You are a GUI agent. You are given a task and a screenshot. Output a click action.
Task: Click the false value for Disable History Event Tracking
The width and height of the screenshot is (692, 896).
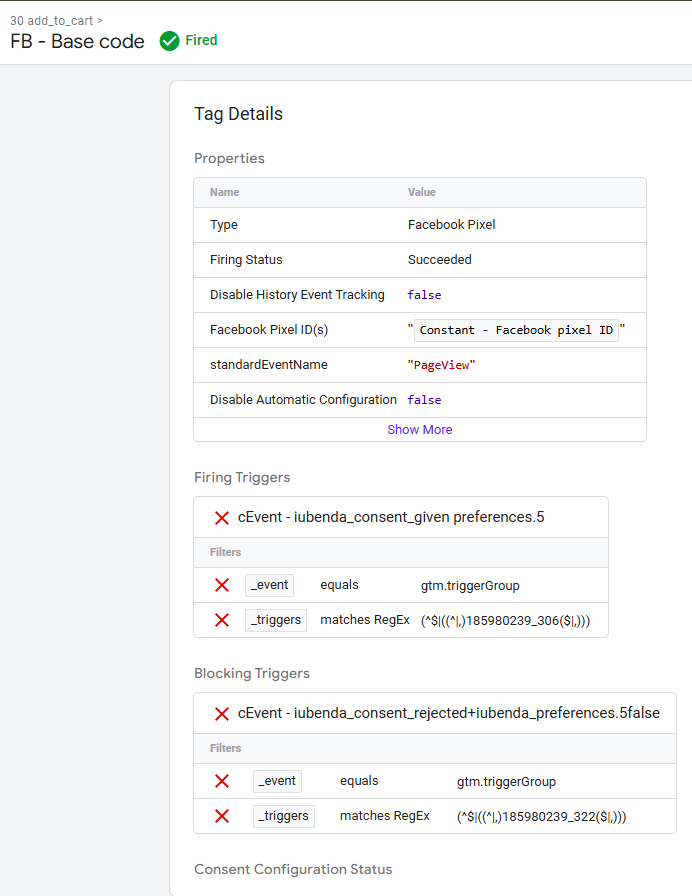click(424, 295)
